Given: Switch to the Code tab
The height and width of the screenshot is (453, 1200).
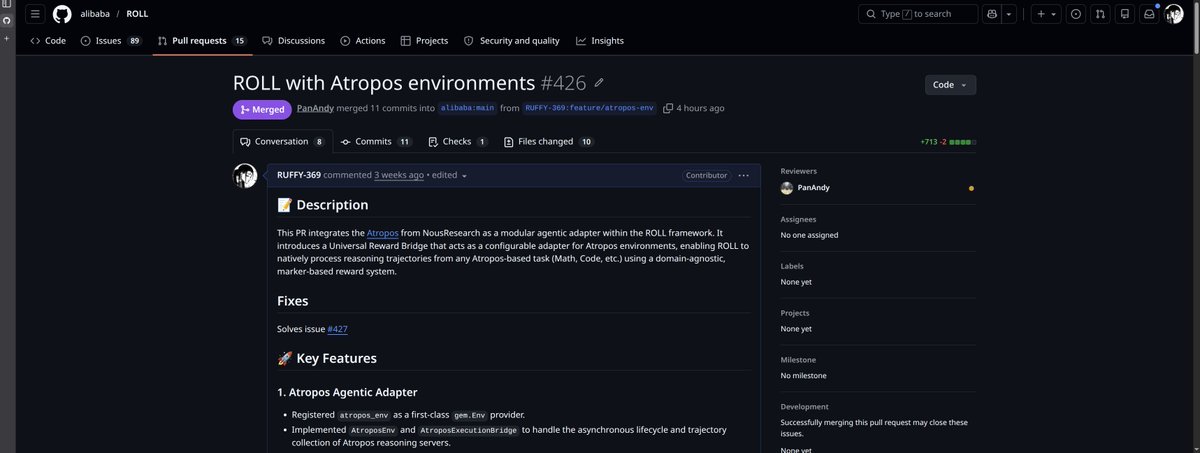Looking at the screenshot, I should tap(48, 41).
